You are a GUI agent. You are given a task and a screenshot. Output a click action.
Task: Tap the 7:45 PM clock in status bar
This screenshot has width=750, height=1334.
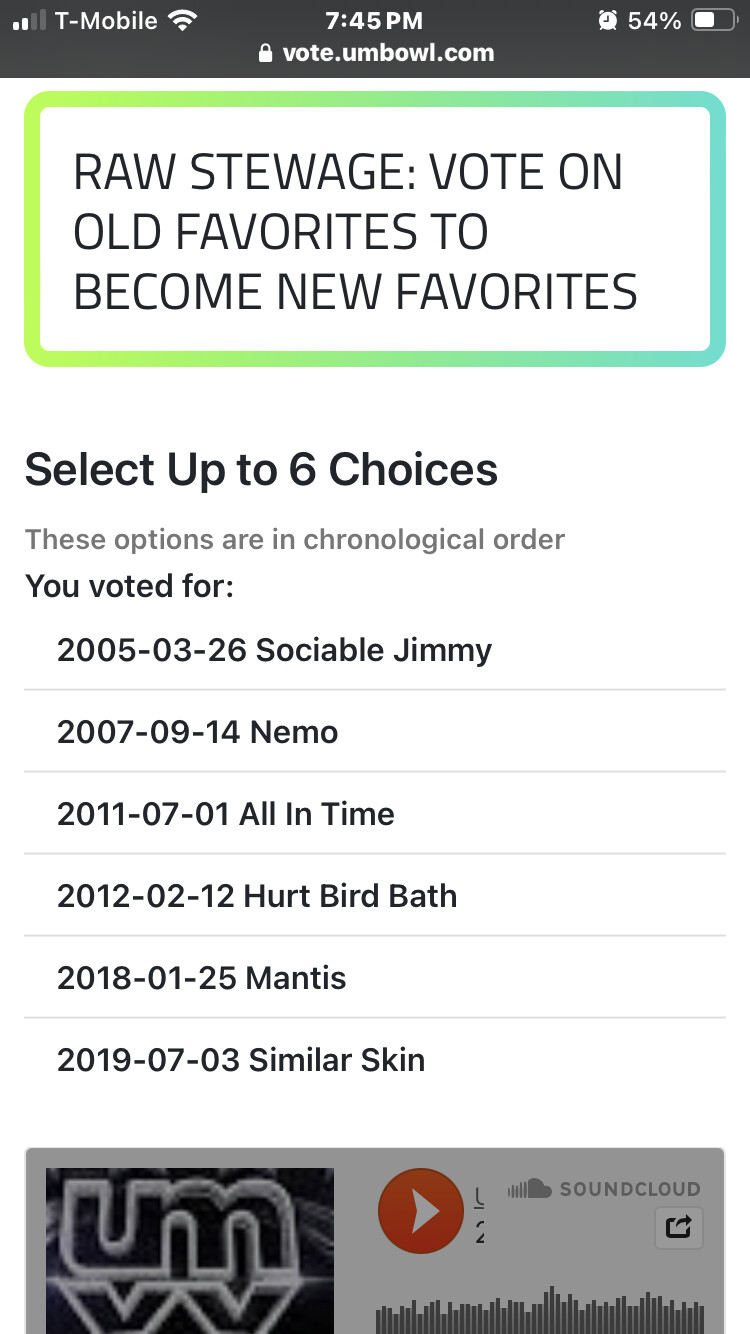374,20
